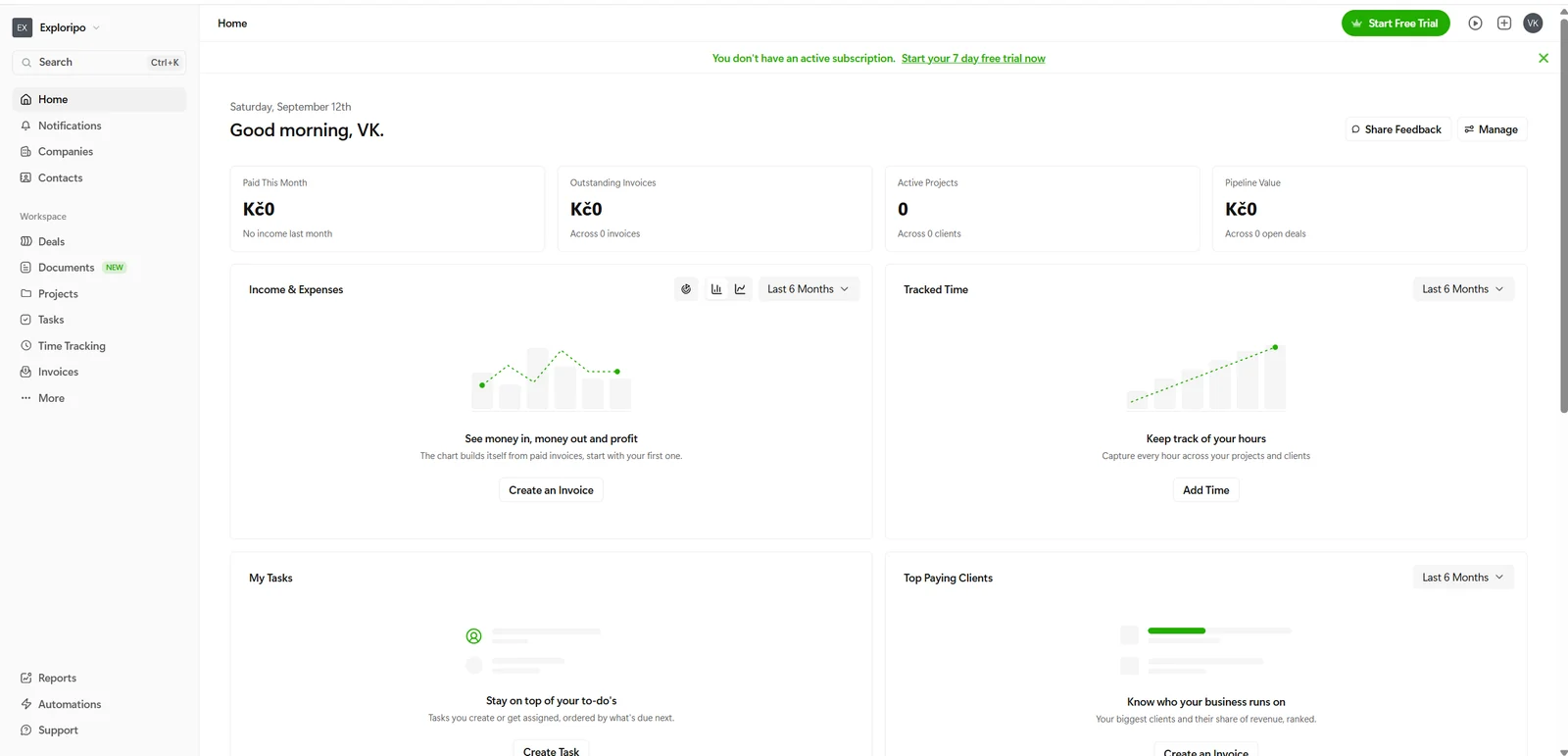
Task: Open Last 6 Months dropdown in Top Paying Clients
Action: (1463, 578)
